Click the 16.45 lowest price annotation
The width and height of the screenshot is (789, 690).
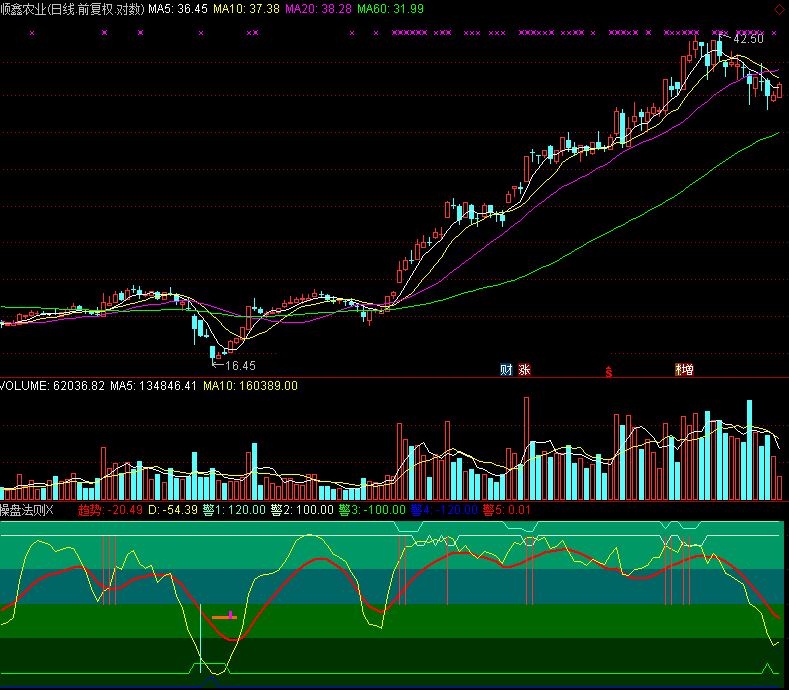[x=240, y=366]
